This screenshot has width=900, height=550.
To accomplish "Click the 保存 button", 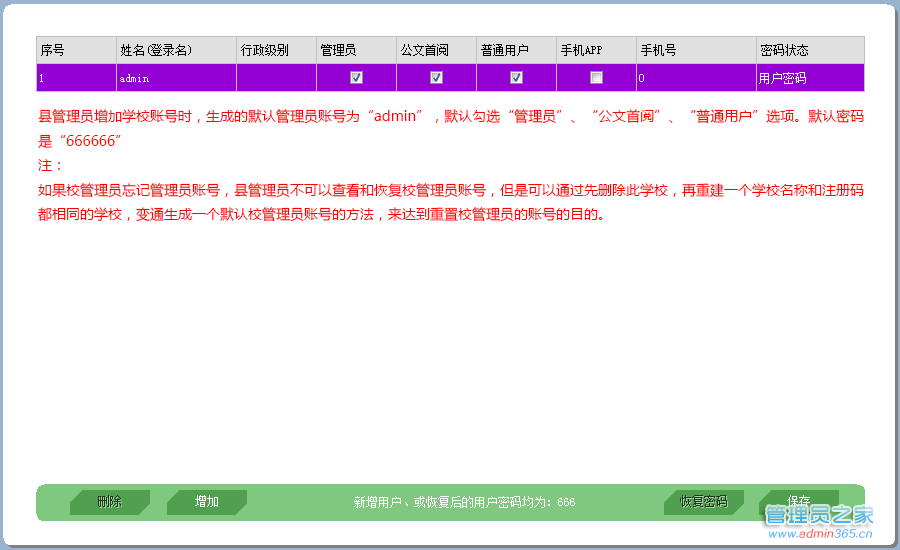I will tap(799, 502).
